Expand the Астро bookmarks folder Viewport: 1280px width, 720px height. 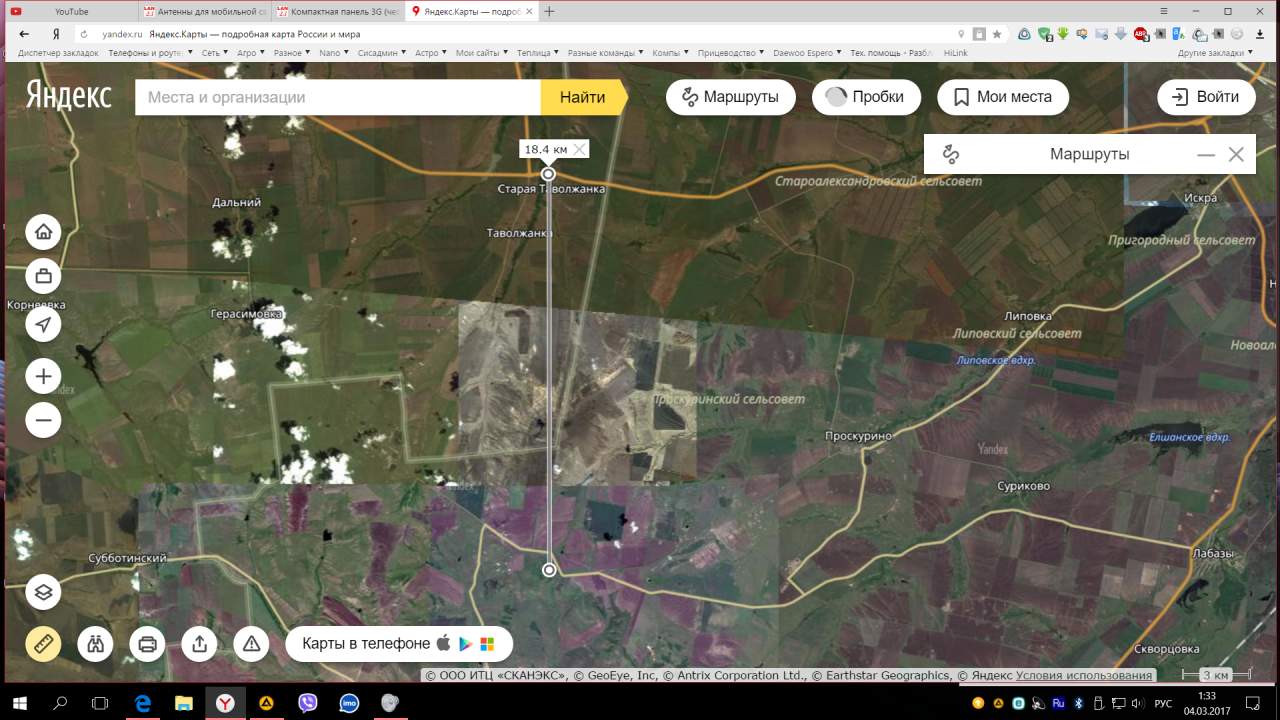point(431,53)
